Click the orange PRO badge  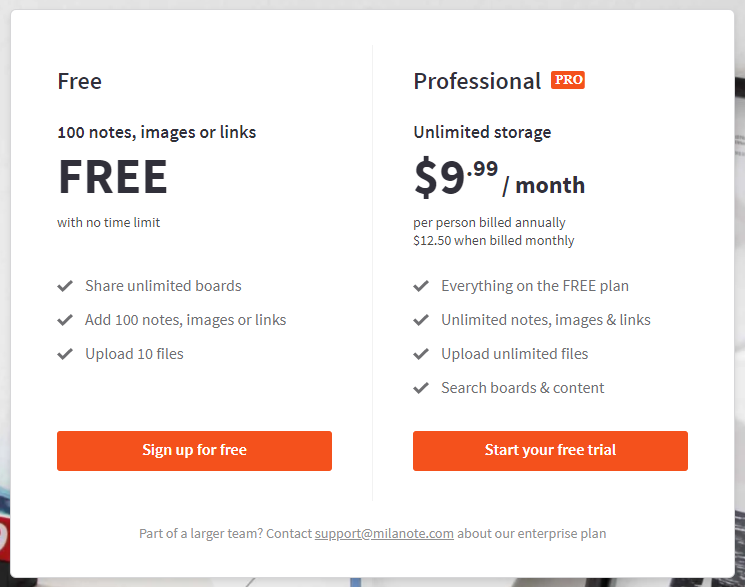568,80
